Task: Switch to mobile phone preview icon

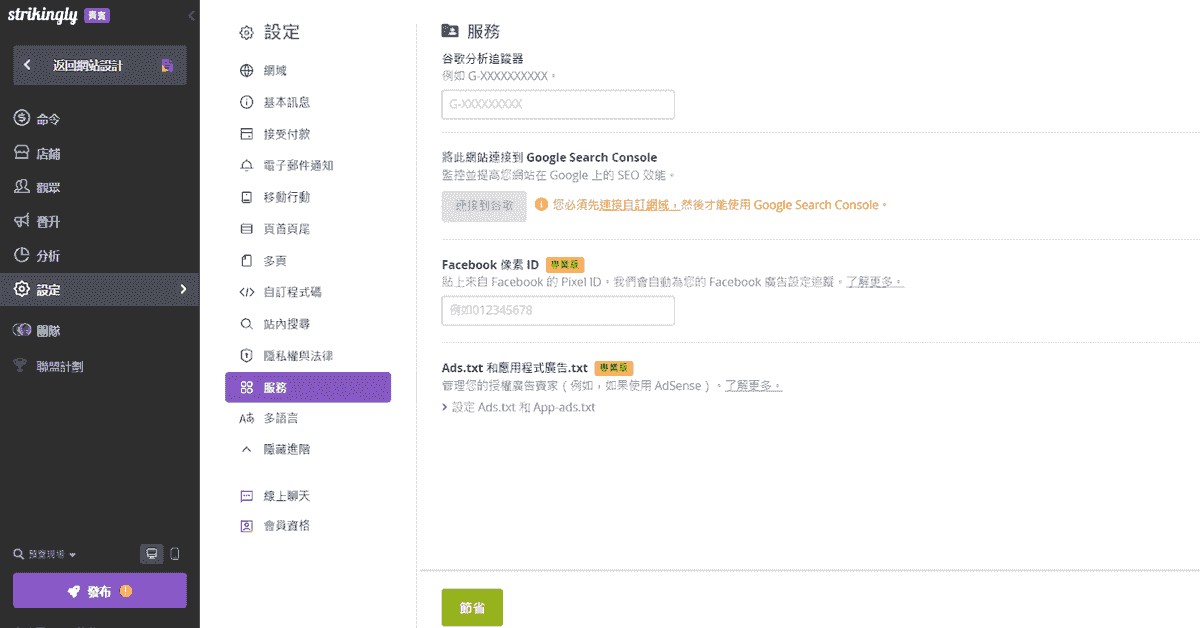Action: [x=175, y=554]
